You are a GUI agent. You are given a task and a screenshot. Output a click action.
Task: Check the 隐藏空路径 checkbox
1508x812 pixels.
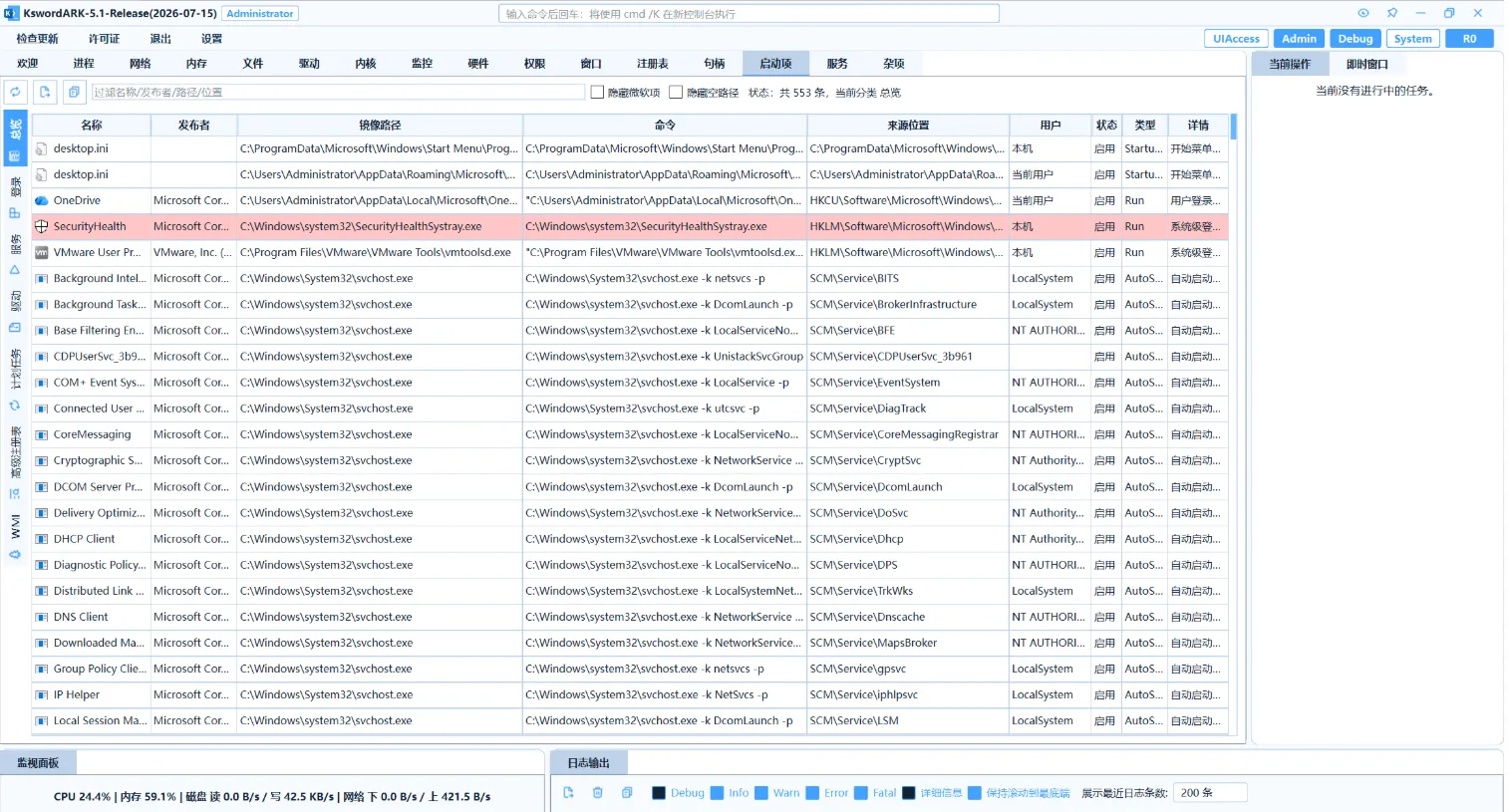(676, 92)
